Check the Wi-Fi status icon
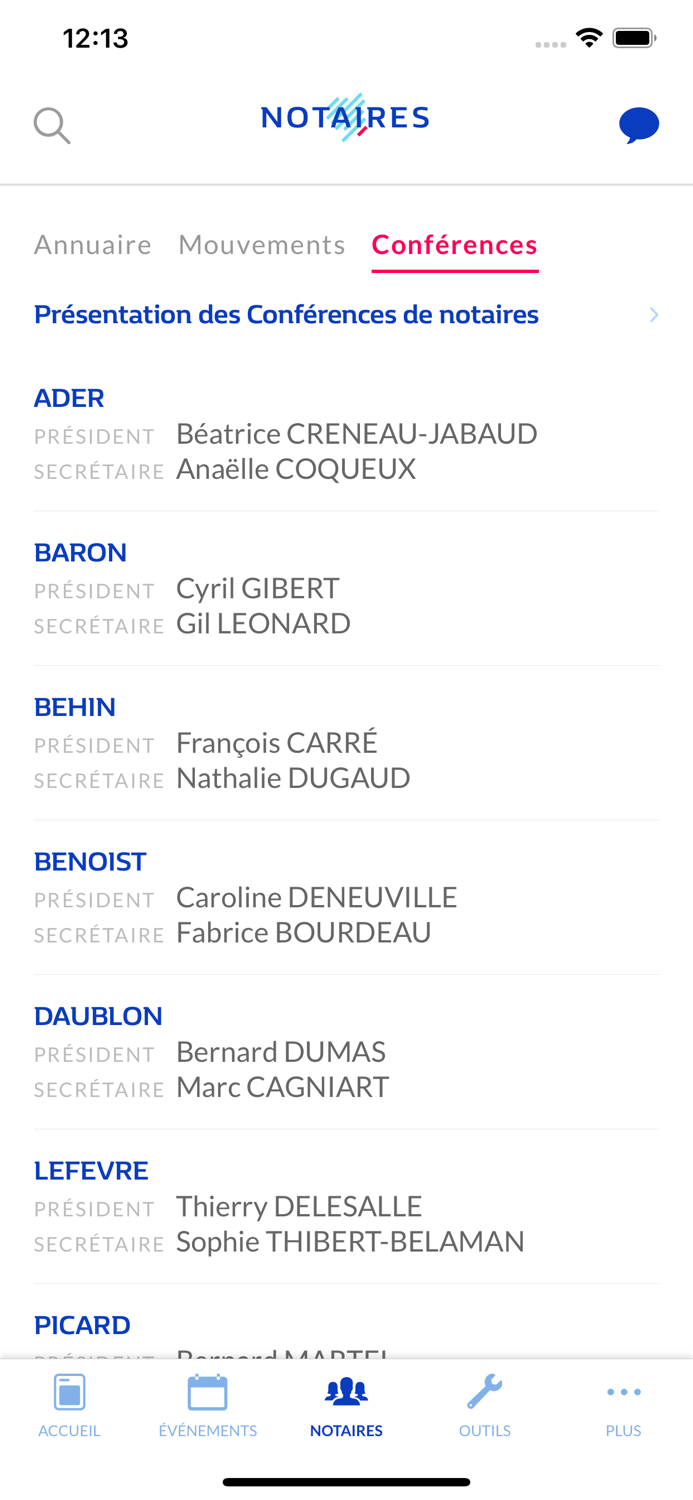Viewport: 693px width, 1500px height. 589,36
